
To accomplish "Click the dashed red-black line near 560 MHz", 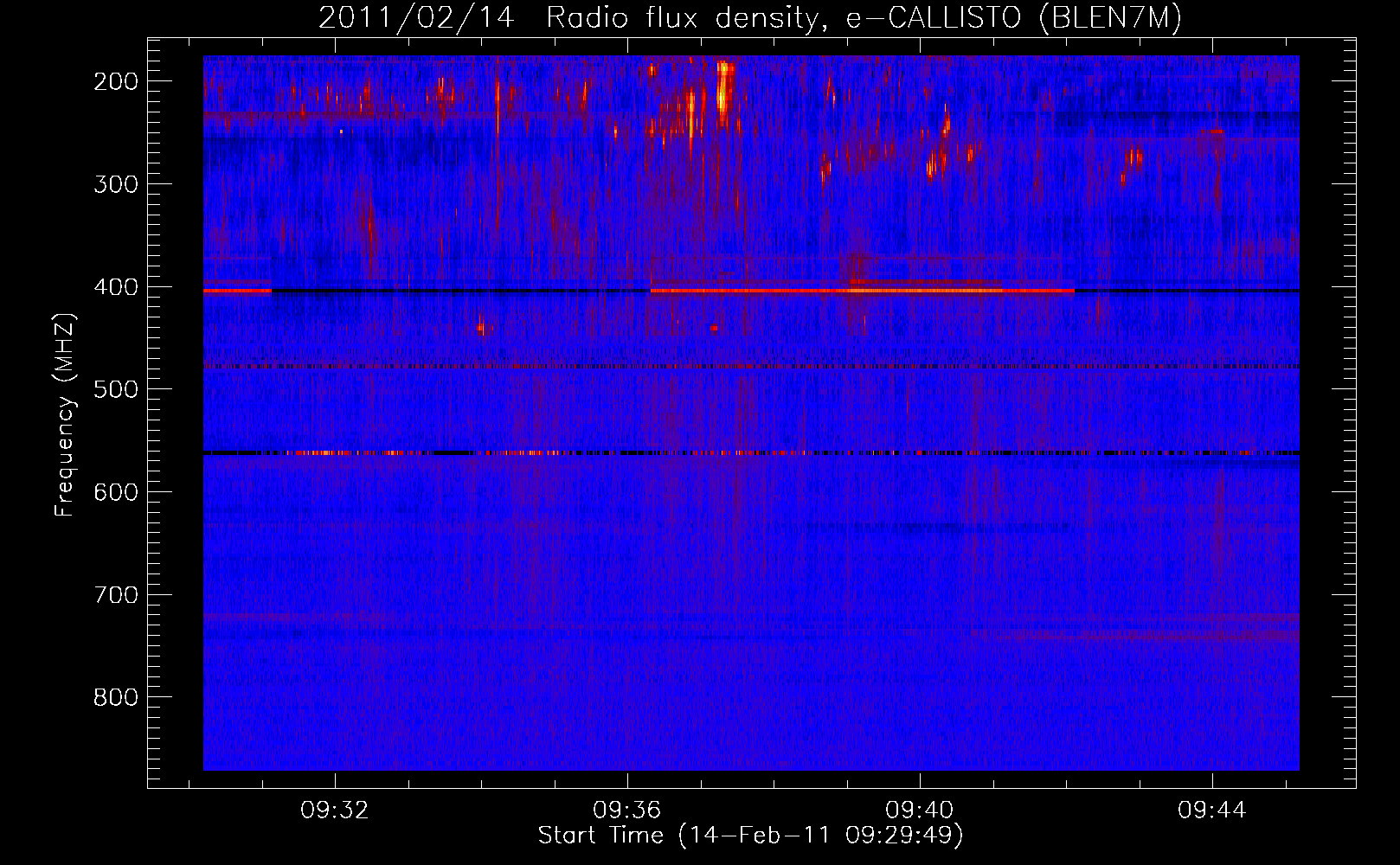I will (x=751, y=452).
